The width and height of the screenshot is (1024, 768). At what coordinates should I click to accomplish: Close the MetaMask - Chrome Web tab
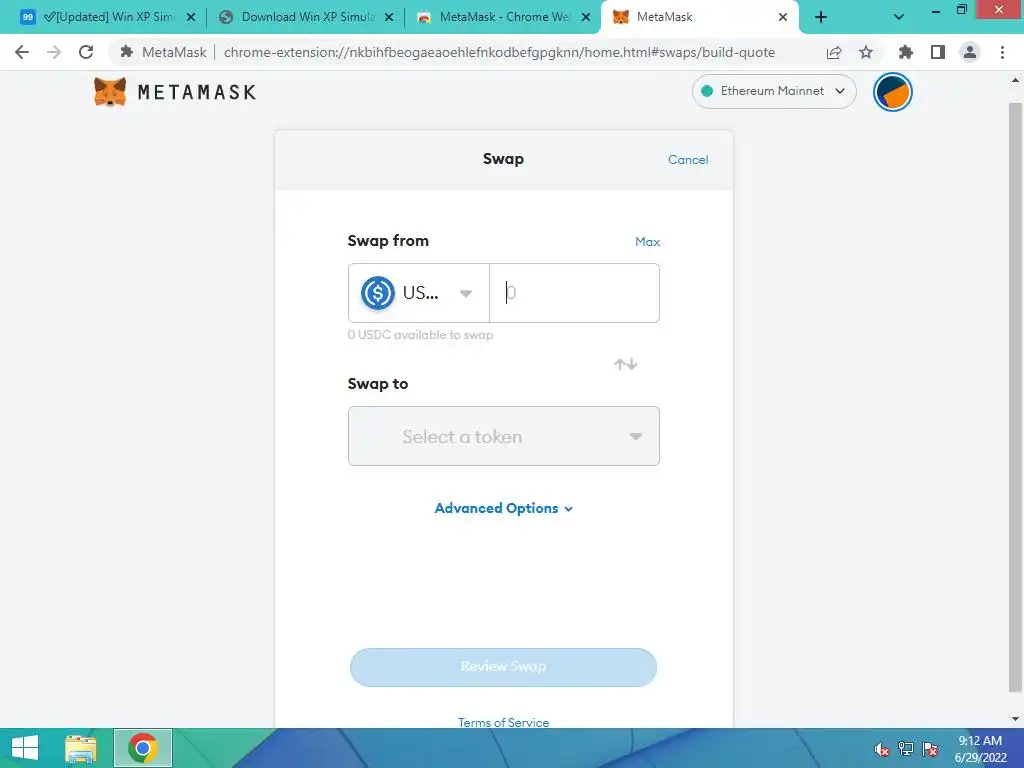pyautogui.click(x=586, y=18)
